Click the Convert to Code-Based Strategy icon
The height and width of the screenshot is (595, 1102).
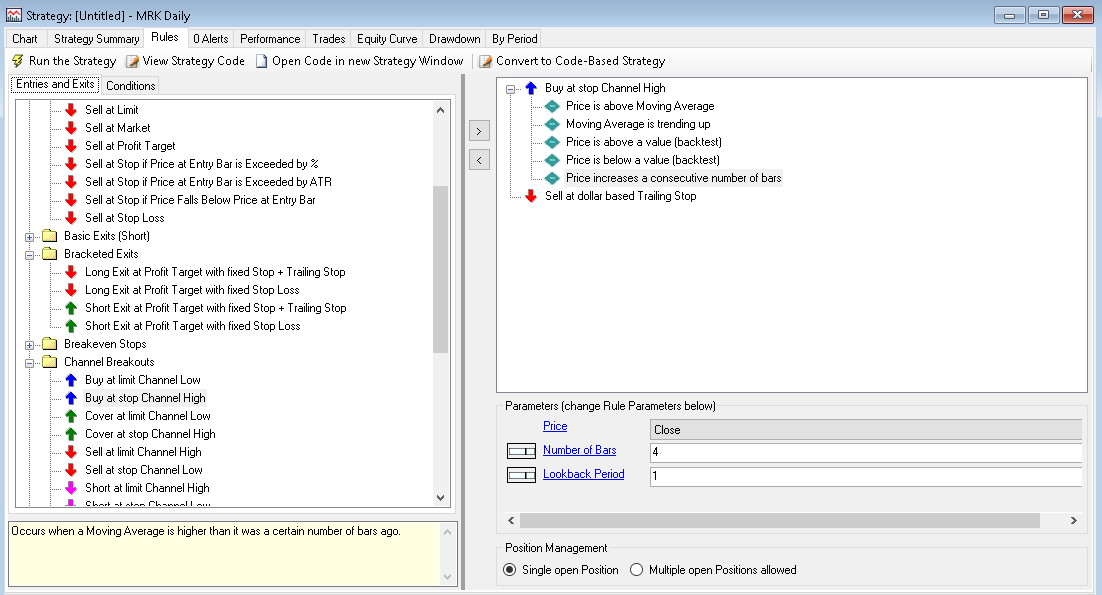pyautogui.click(x=486, y=61)
